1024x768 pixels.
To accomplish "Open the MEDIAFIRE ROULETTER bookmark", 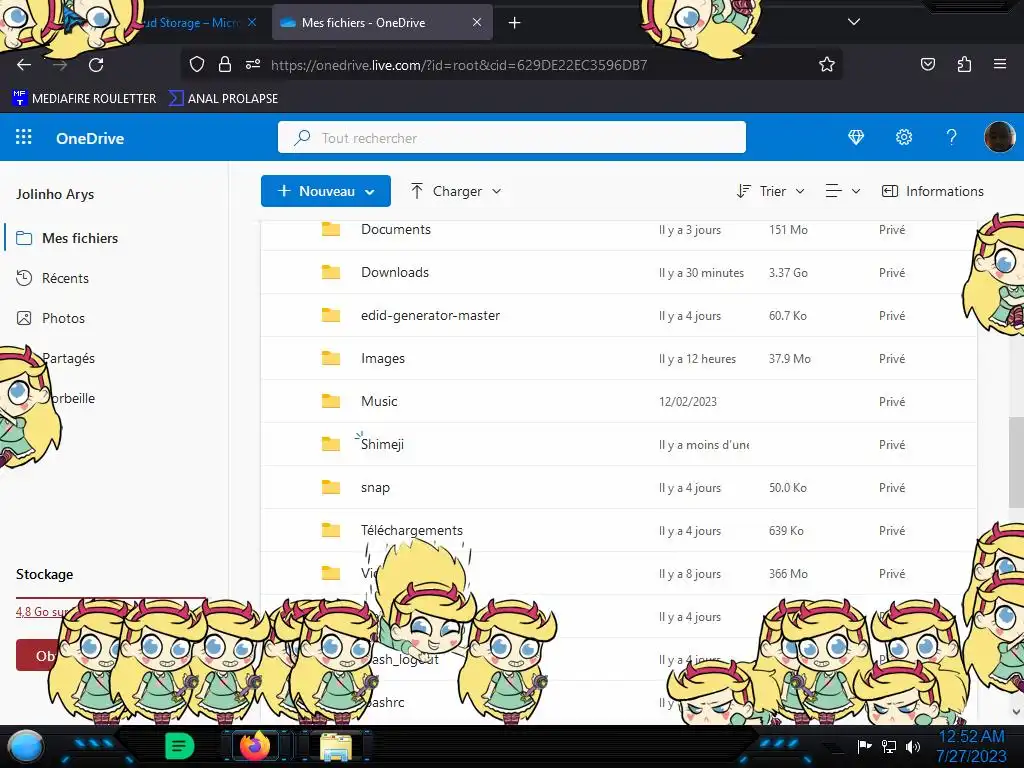I will [x=84, y=99].
